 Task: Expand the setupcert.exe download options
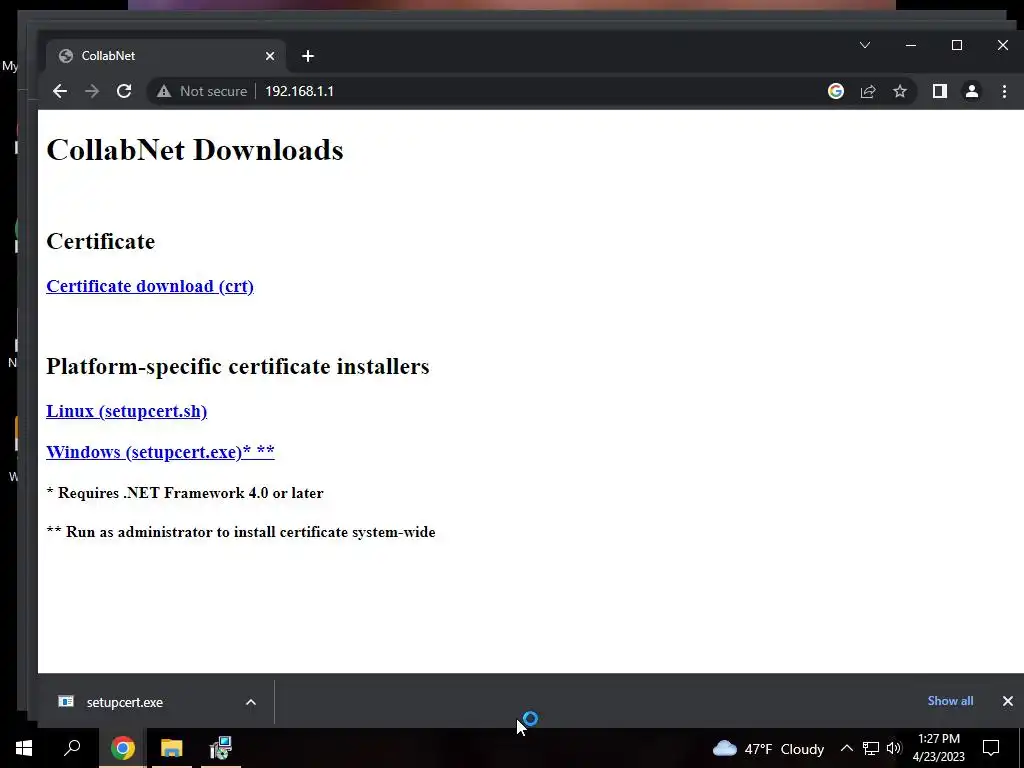pos(251,702)
